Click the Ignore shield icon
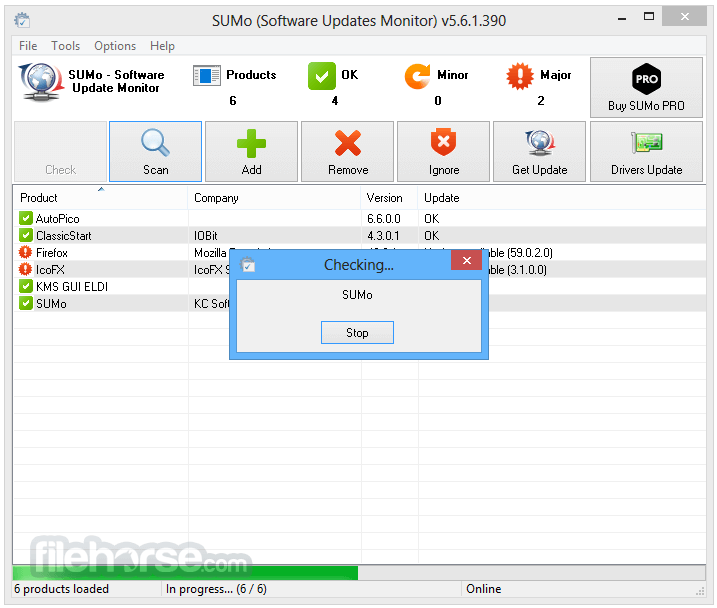The image size is (717, 608). coord(443,145)
